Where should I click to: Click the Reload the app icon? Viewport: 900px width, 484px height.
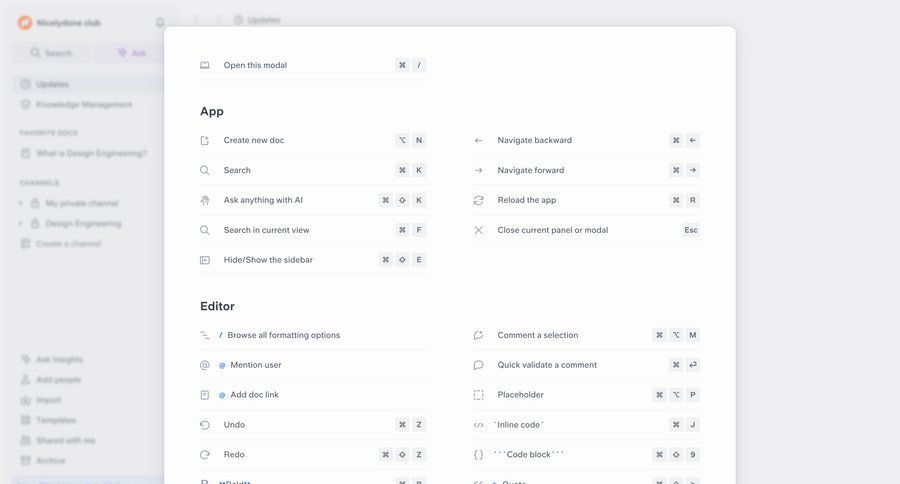pyautogui.click(x=478, y=200)
